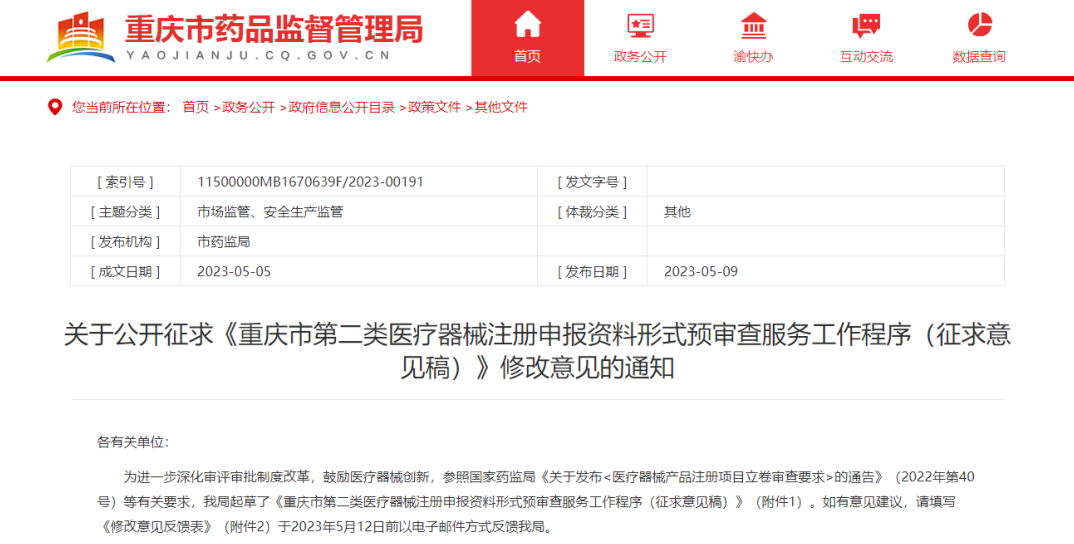The height and width of the screenshot is (544, 1074).
Task: Select the 渝快办 menu label
Action: pyautogui.click(x=753, y=57)
